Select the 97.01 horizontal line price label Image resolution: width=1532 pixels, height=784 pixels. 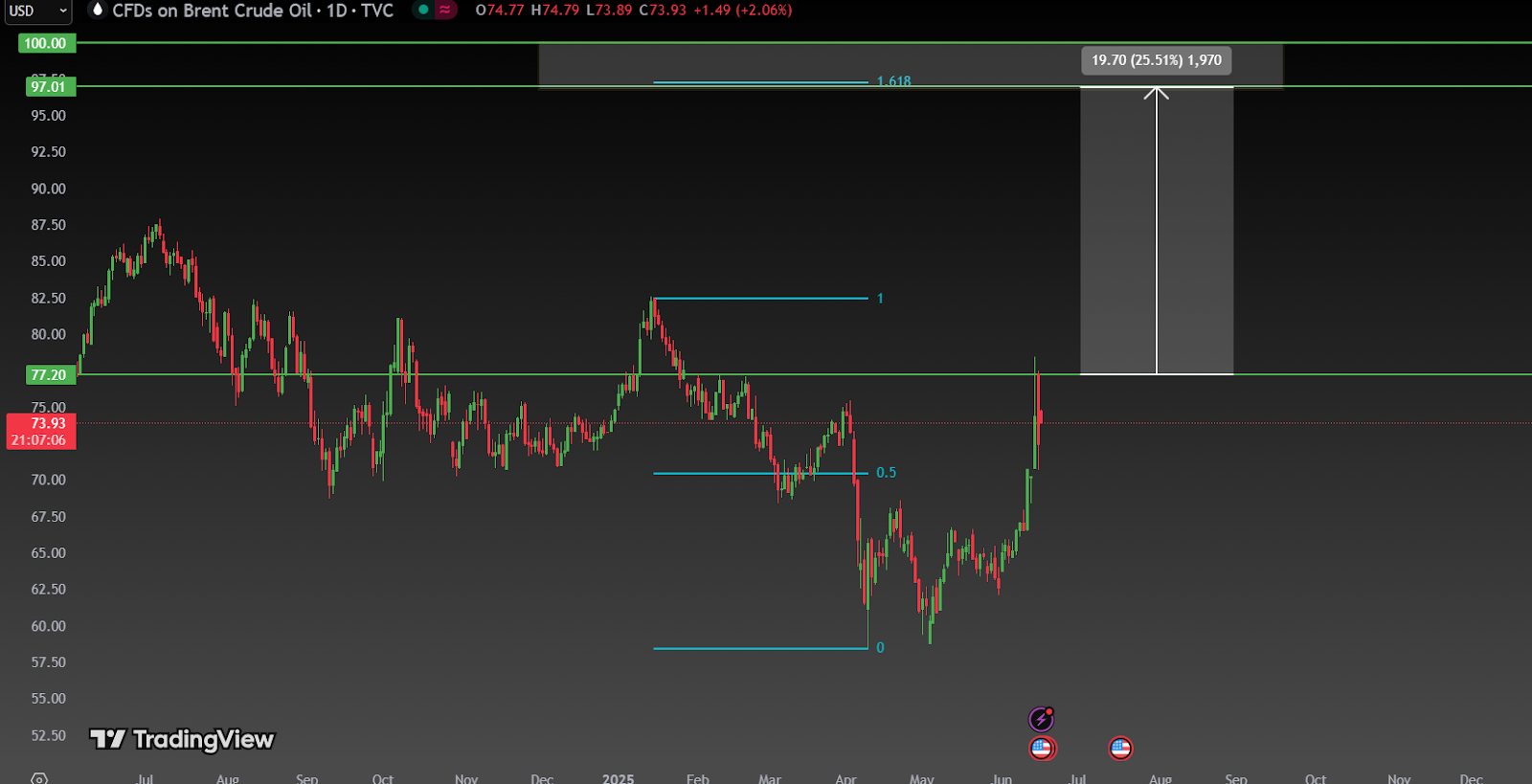(x=49, y=87)
